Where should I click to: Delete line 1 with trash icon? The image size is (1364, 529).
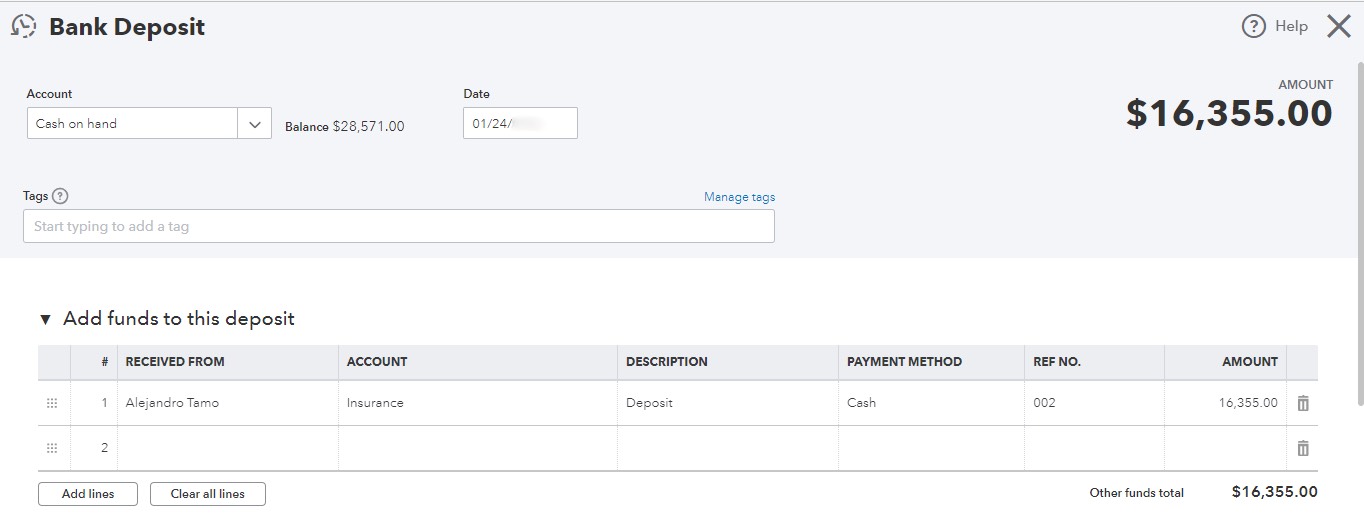pyautogui.click(x=1302, y=403)
